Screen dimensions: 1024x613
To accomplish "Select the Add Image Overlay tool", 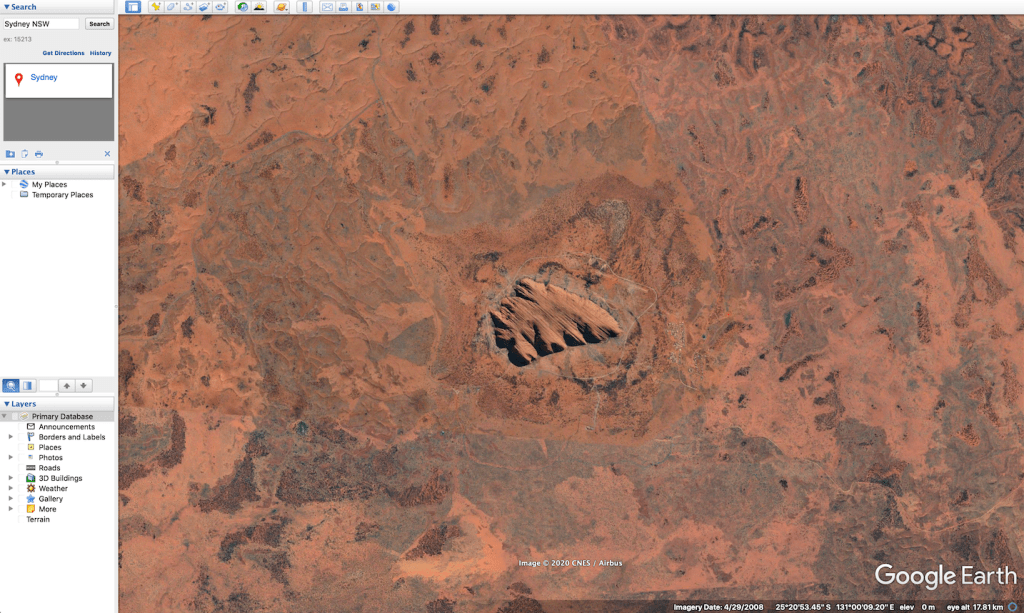I will tap(204, 7).
